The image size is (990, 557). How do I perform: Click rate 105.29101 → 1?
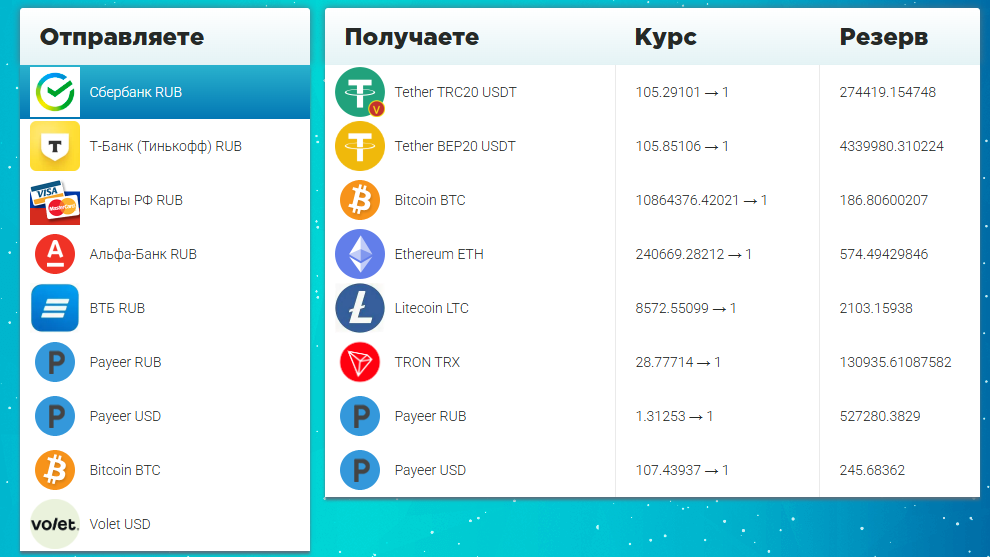click(682, 92)
